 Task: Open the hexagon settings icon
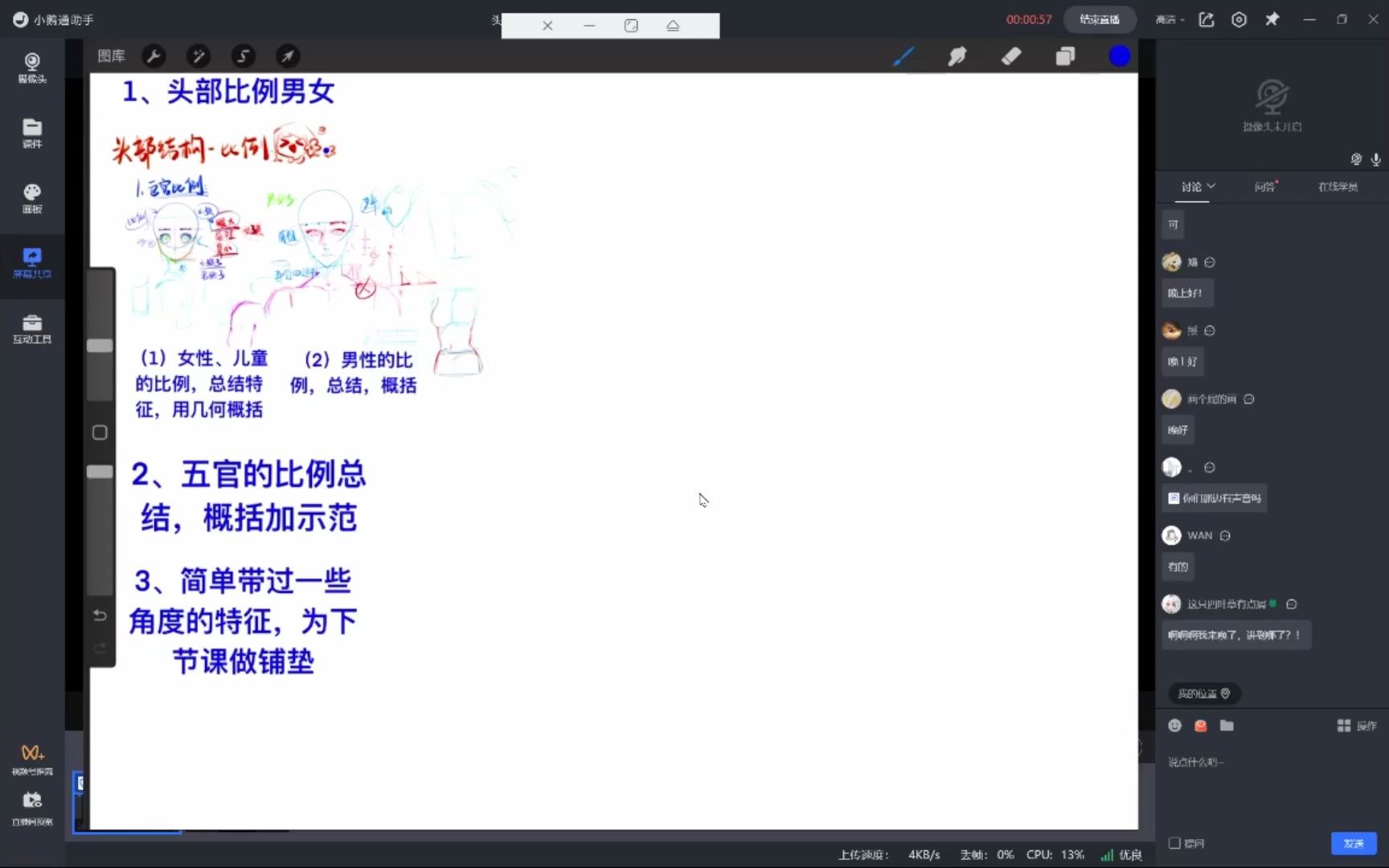[x=1239, y=19]
